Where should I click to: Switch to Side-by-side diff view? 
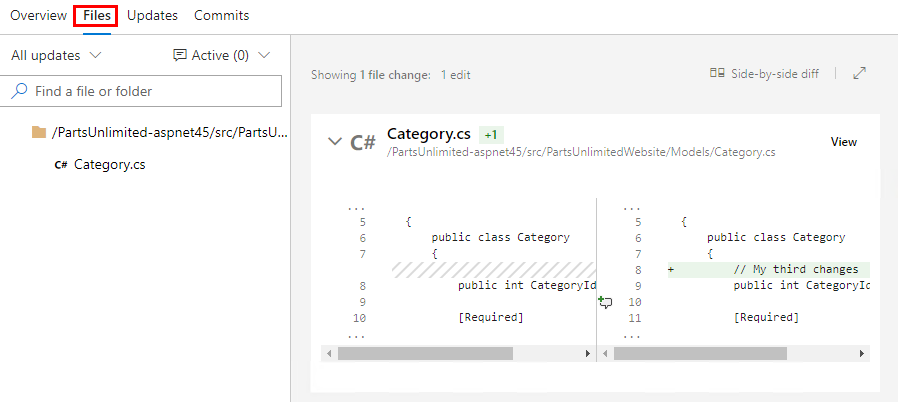[x=764, y=73]
